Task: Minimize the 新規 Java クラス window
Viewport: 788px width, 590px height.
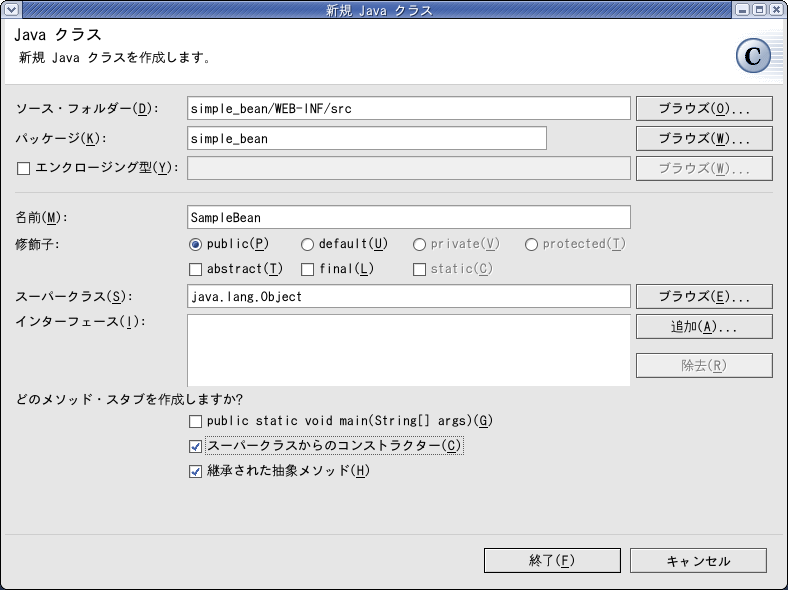Action: click(x=743, y=9)
